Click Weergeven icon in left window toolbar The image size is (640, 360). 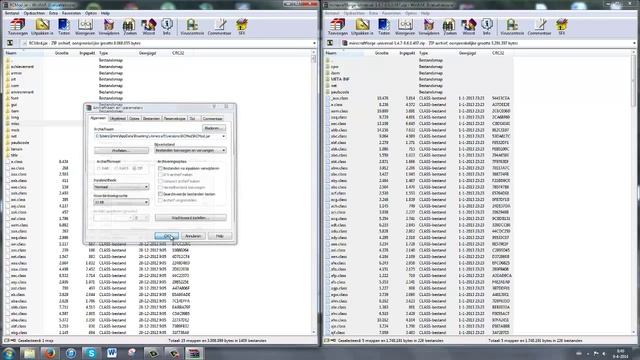pos(85,27)
